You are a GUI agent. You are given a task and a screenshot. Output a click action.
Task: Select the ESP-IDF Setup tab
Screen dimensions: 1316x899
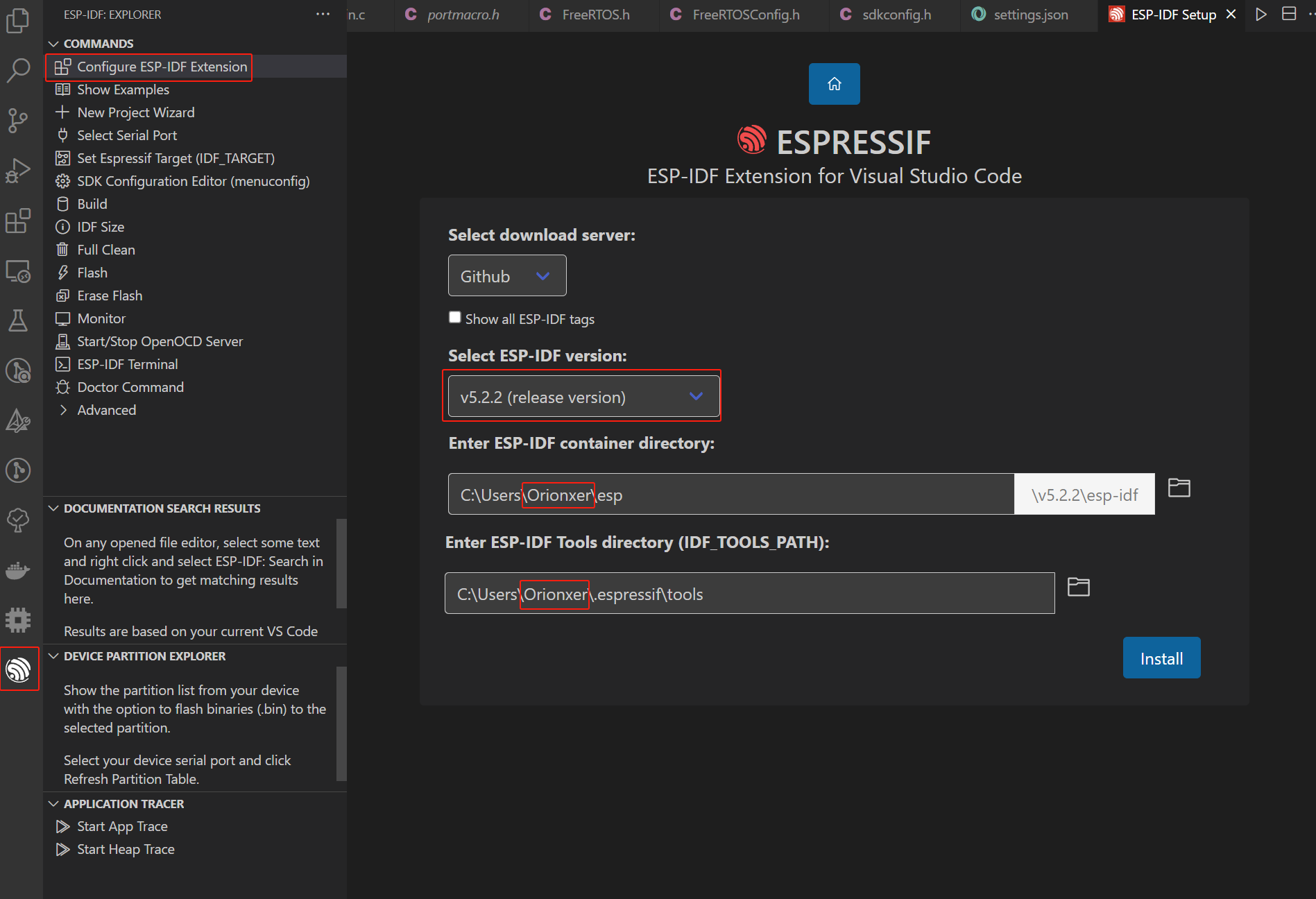[x=1173, y=15]
